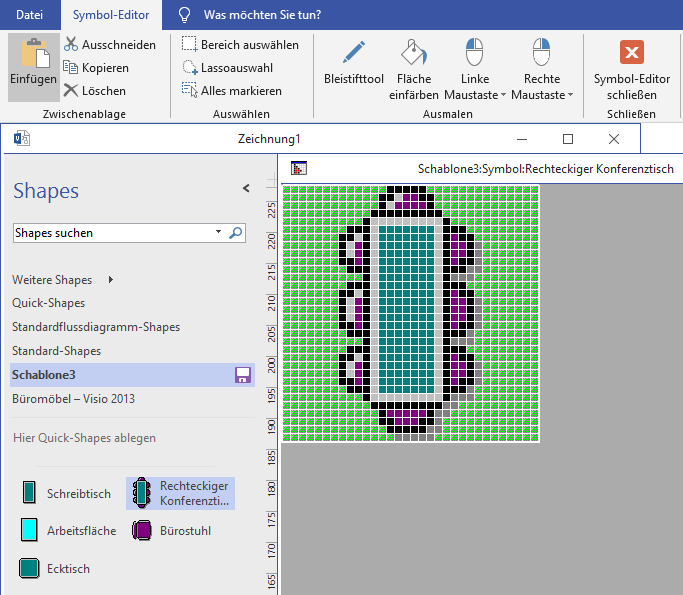Click Kopieren in the Zwischenablage group
This screenshot has width=683, height=595.
click(97, 68)
